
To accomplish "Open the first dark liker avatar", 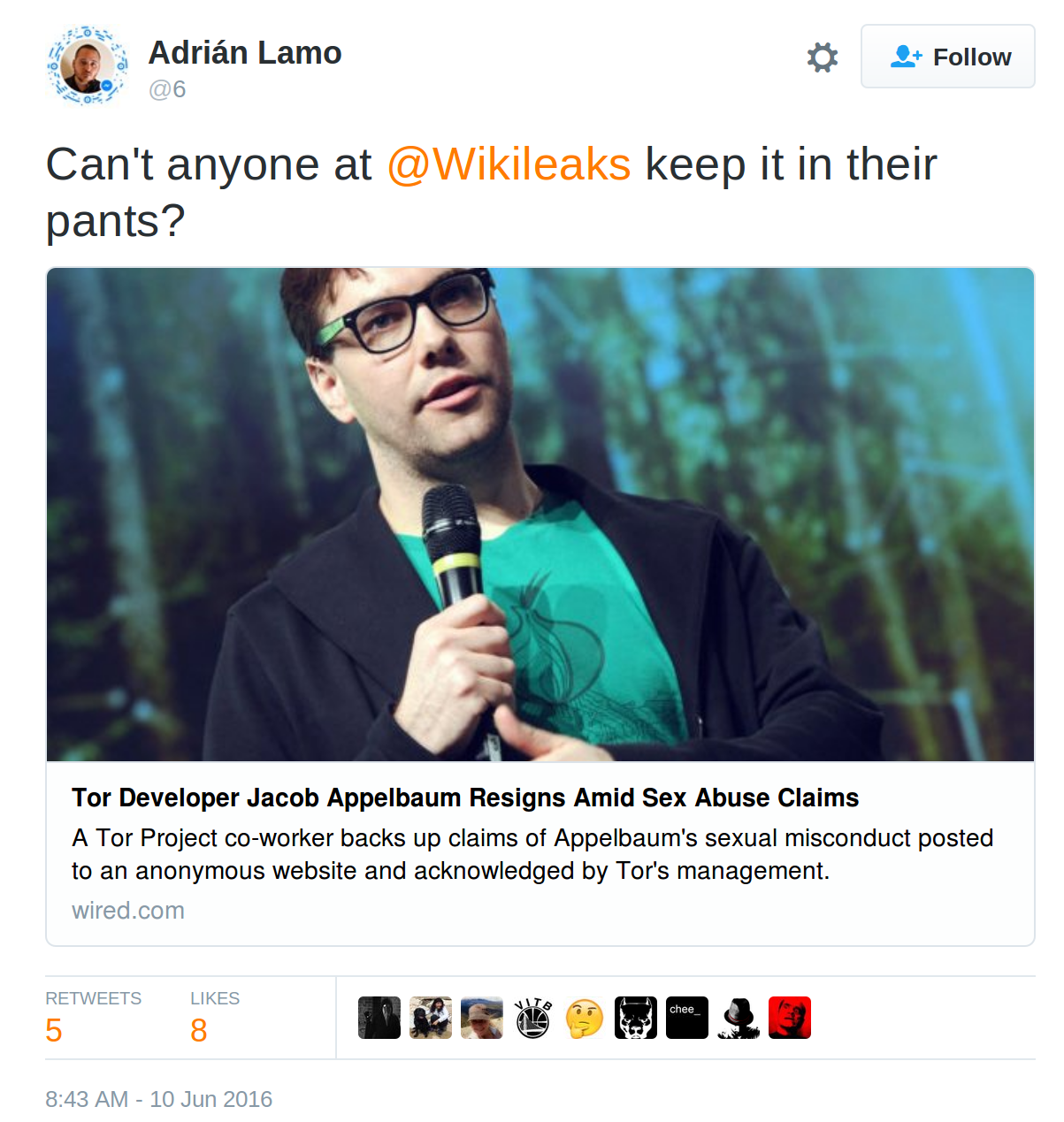I will 379,1018.
